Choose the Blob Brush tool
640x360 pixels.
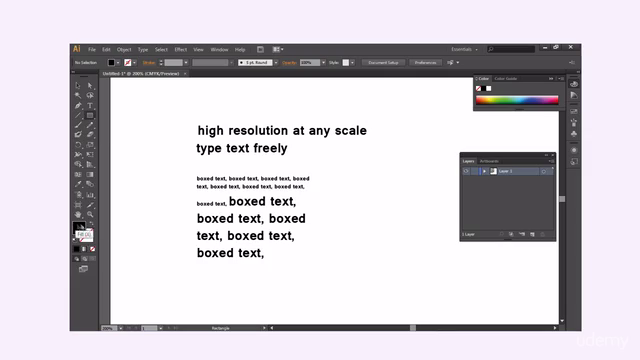(78, 135)
